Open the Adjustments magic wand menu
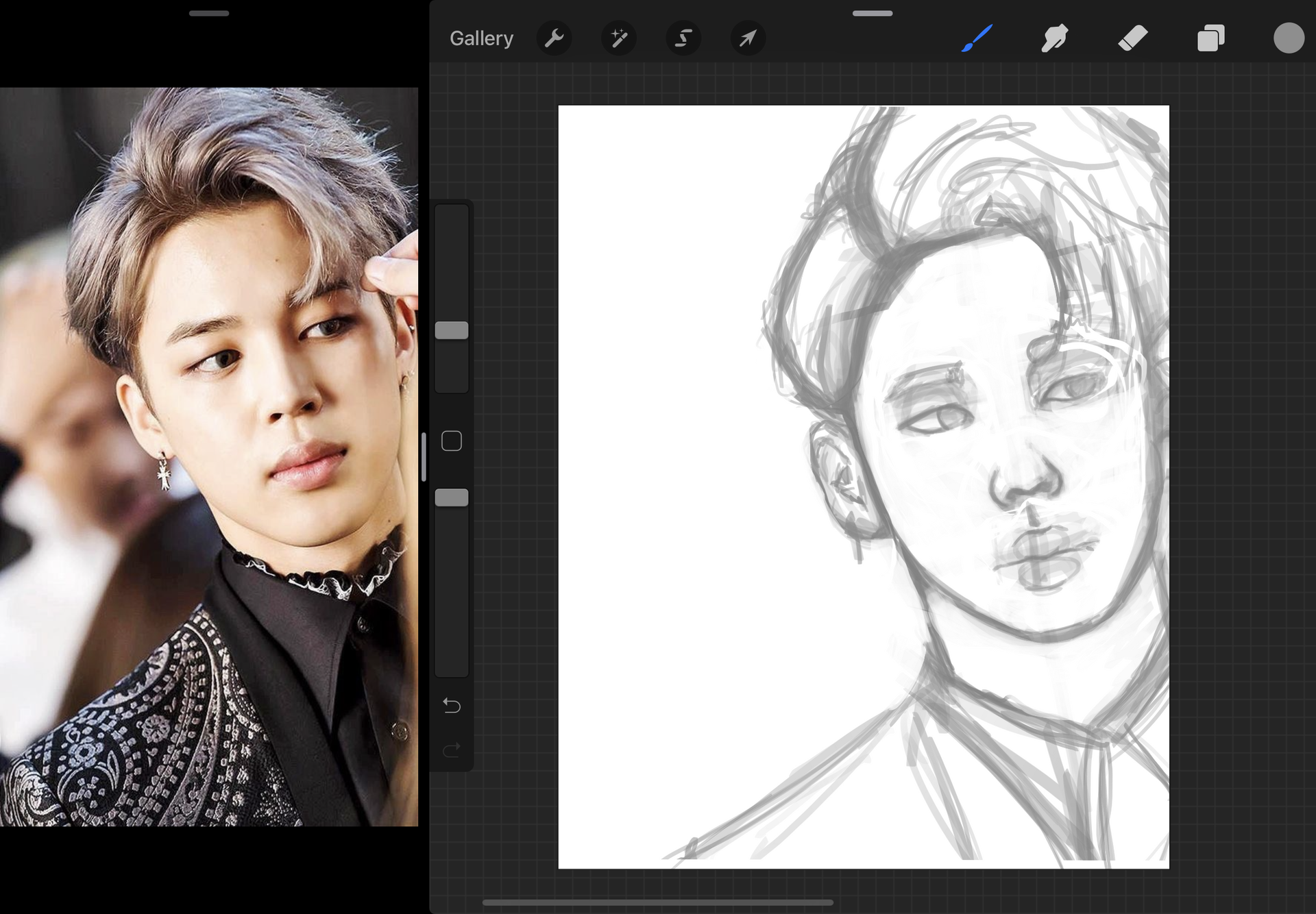Screen dimensions: 1316x914 [618, 38]
